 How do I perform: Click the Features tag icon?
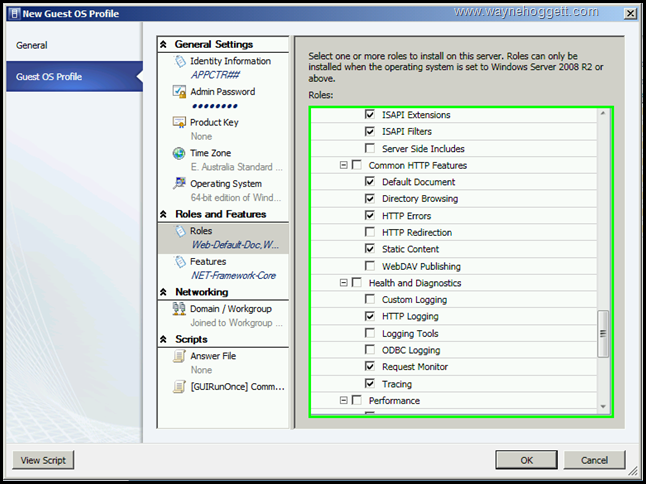180,262
